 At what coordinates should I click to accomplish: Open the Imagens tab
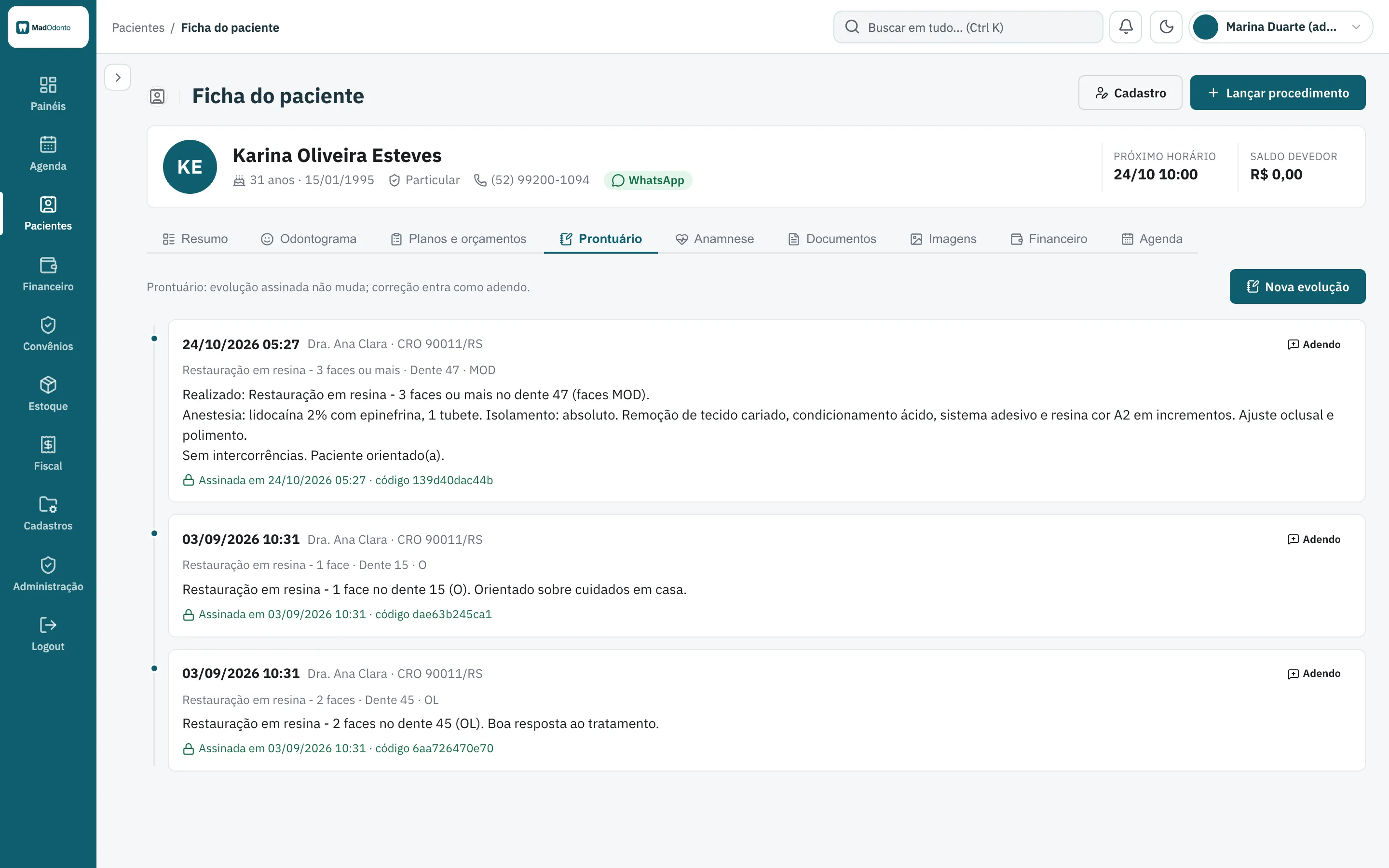point(943,239)
